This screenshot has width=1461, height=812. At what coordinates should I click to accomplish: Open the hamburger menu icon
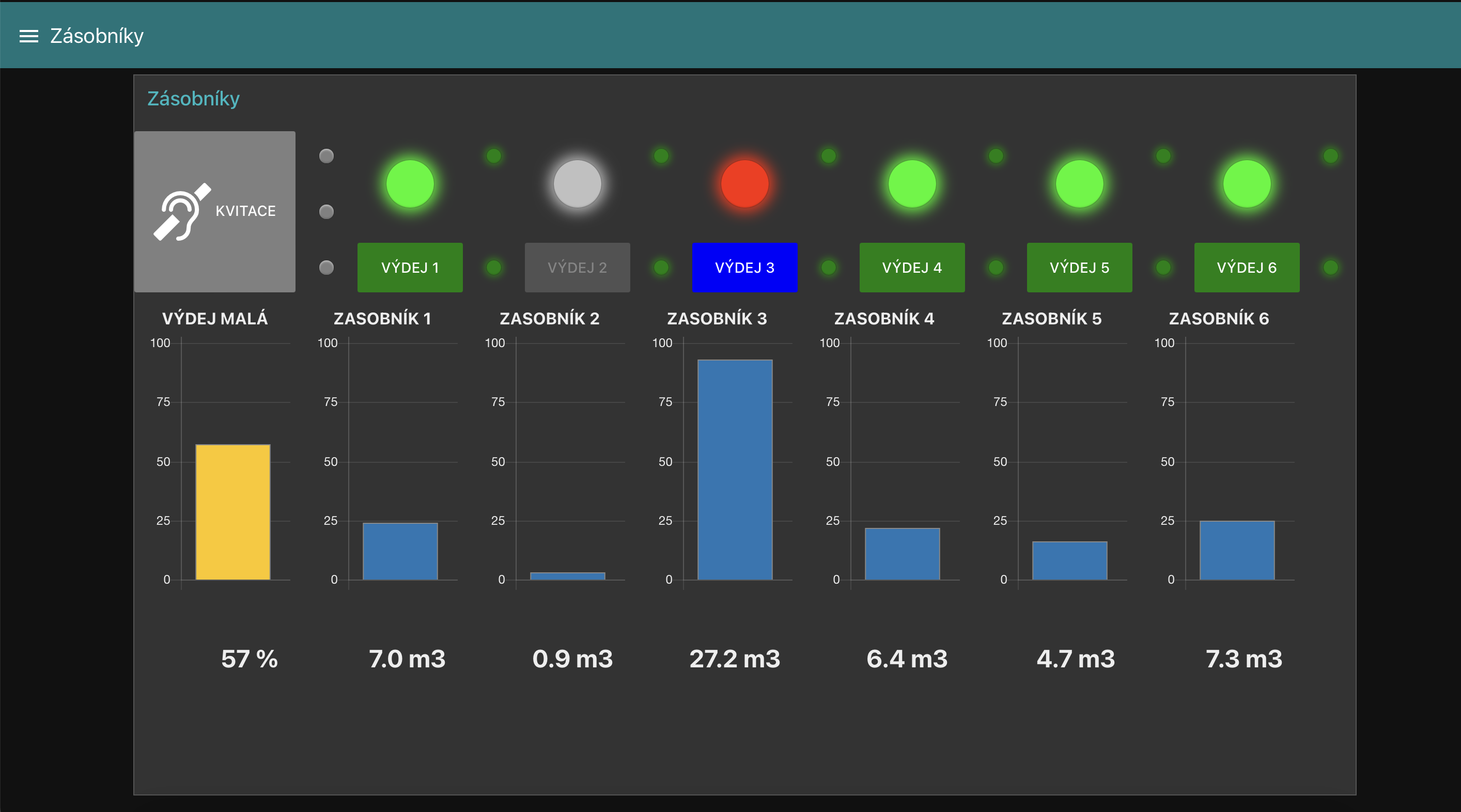tap(29, 36)
